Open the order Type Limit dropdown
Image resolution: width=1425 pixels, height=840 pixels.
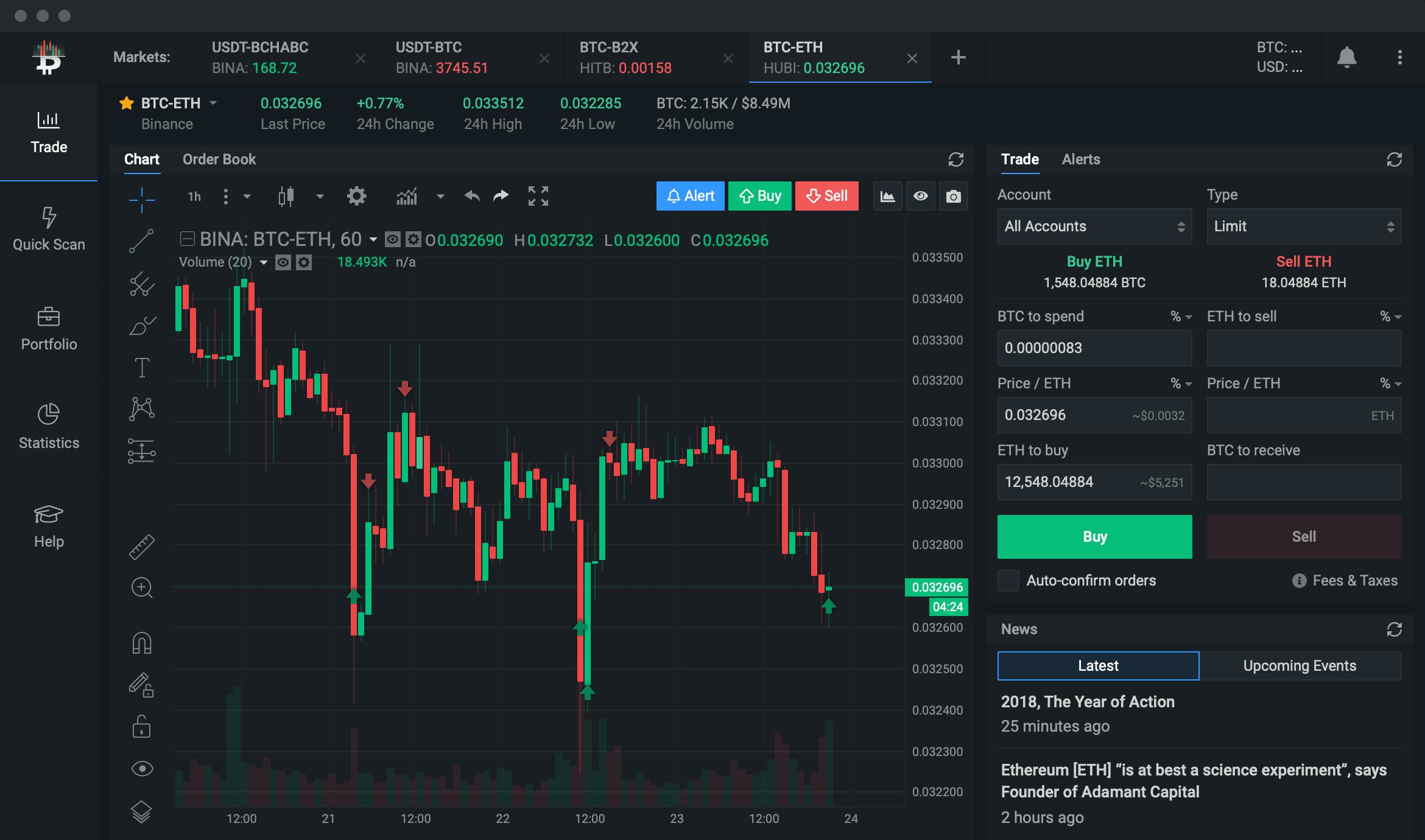[1303, 226]
